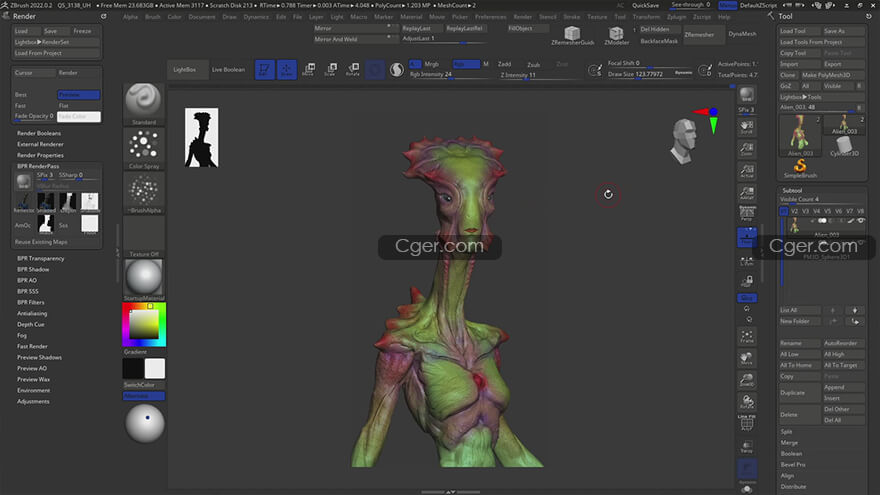Open the Zplugin menu
Image resolution: width=880 pixels, height=495 pixels.
pos(676,17)
